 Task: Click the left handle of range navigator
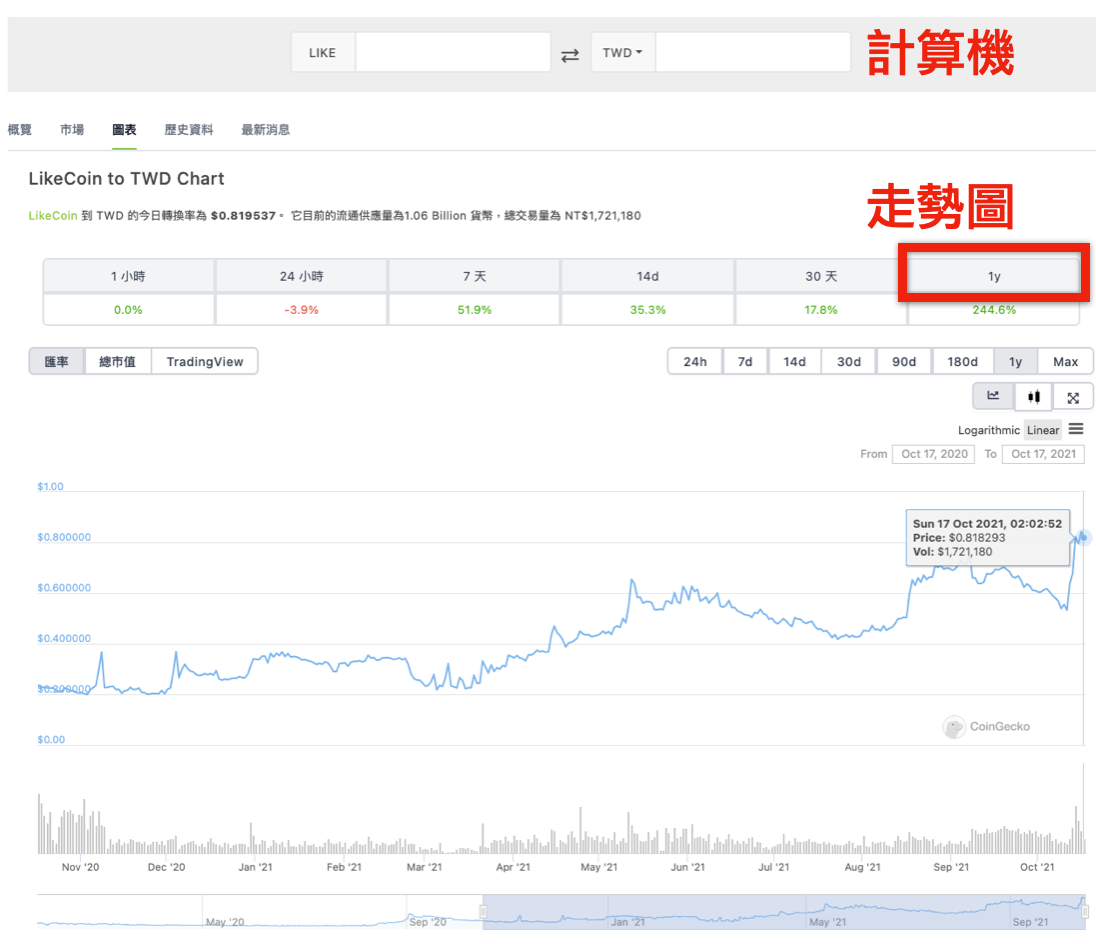click(483, 912)
